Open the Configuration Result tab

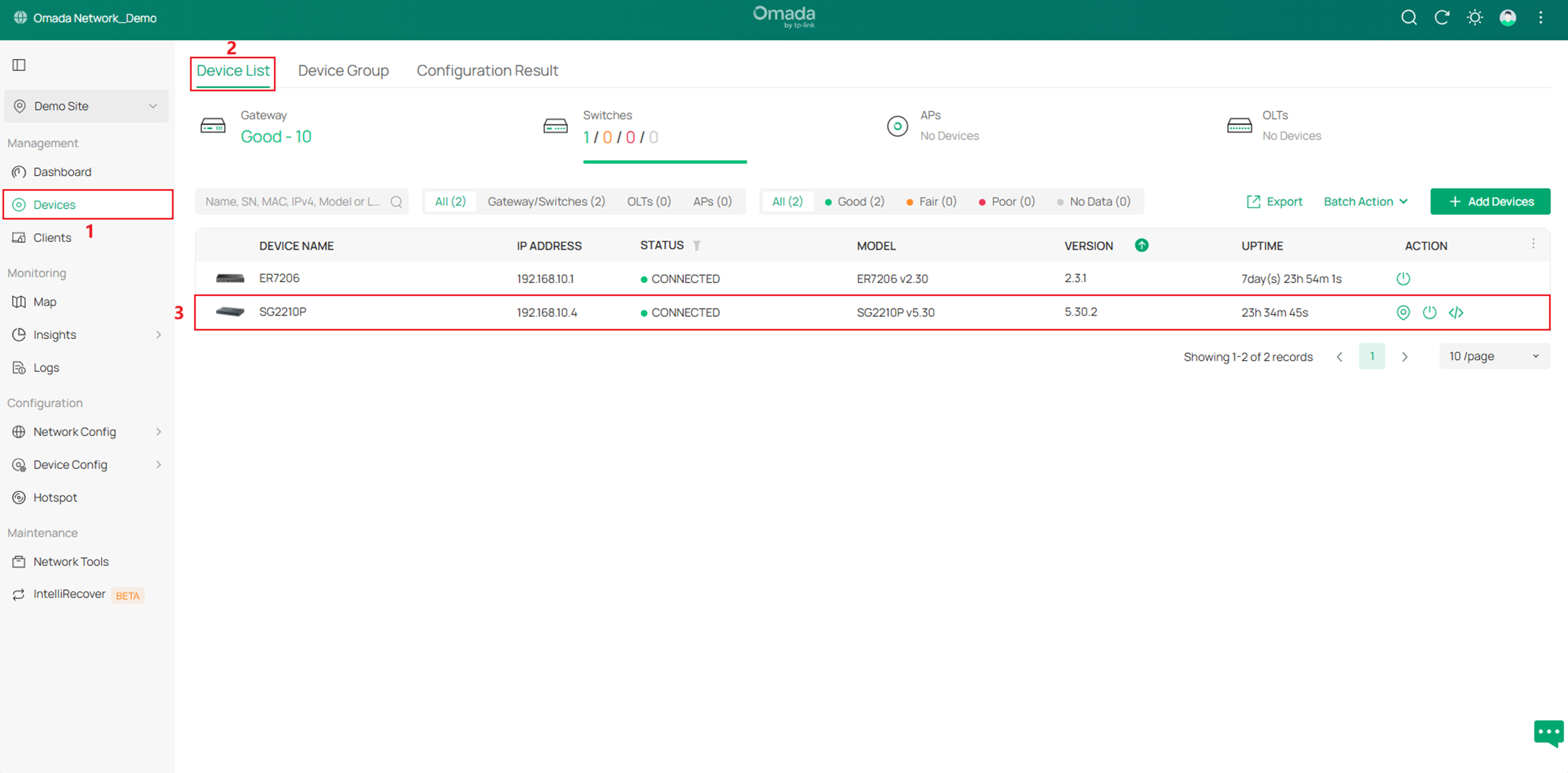pos(487,71)
